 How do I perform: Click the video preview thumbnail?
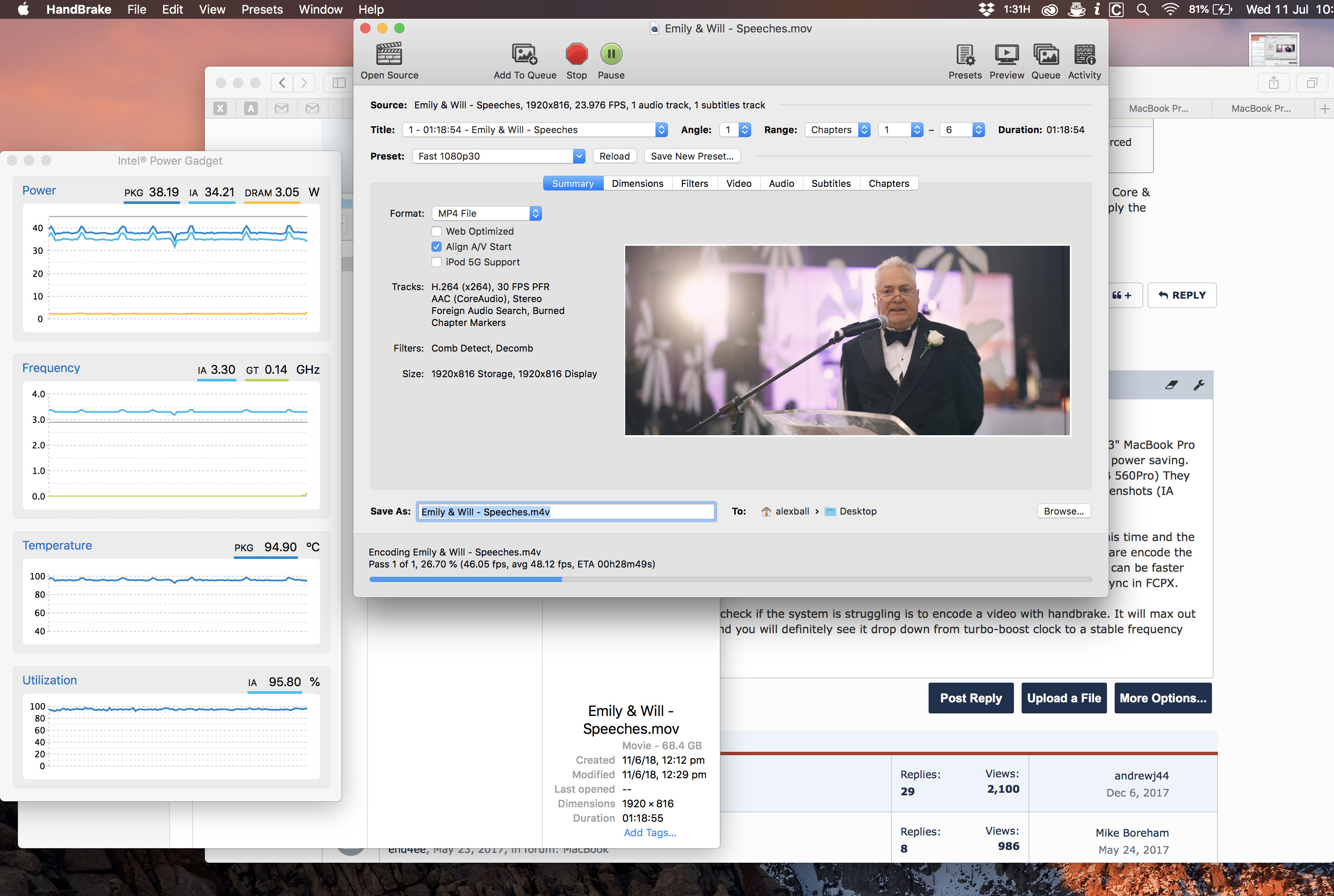(847, 340)
